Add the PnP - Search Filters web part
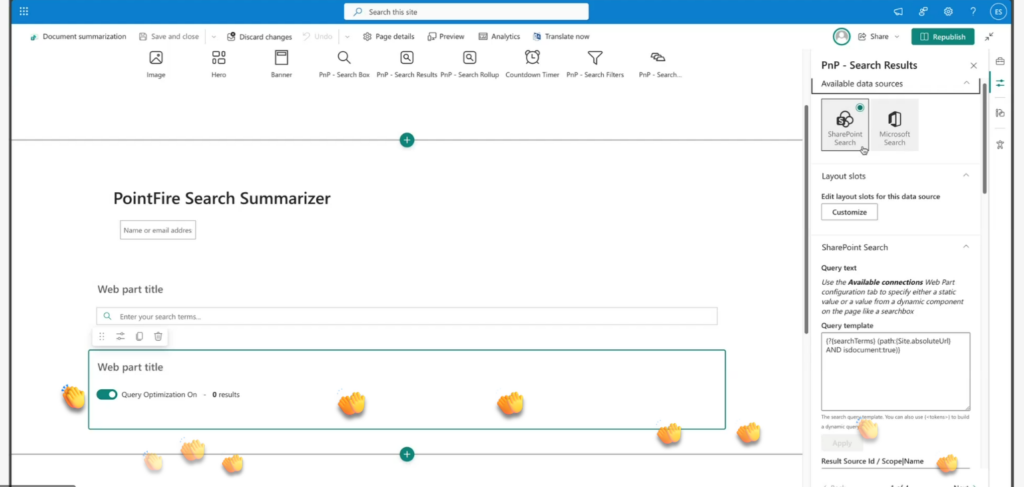 [595, 64]
